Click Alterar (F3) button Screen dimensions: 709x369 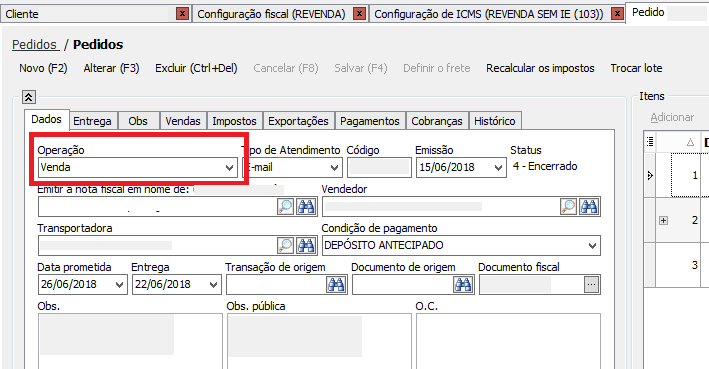pyautogui.click(x=111, y=68)
